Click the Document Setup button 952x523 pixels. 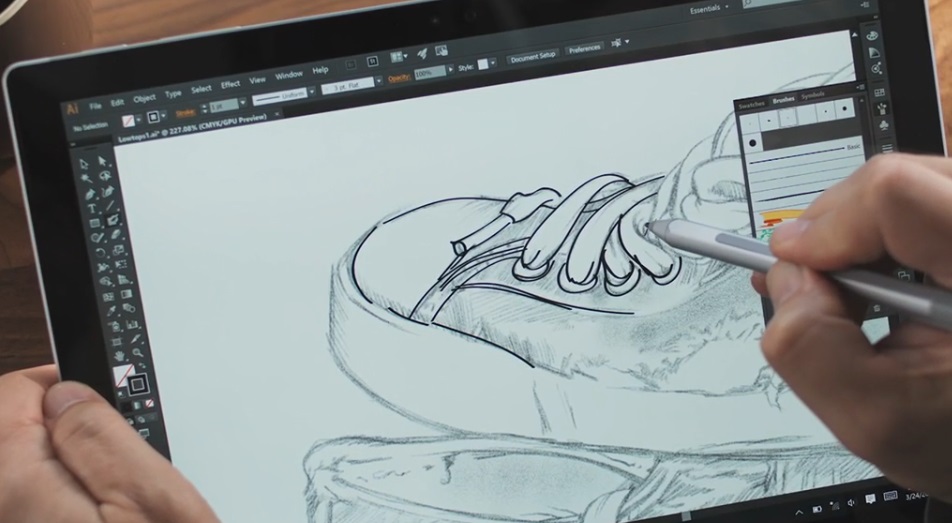532,56
